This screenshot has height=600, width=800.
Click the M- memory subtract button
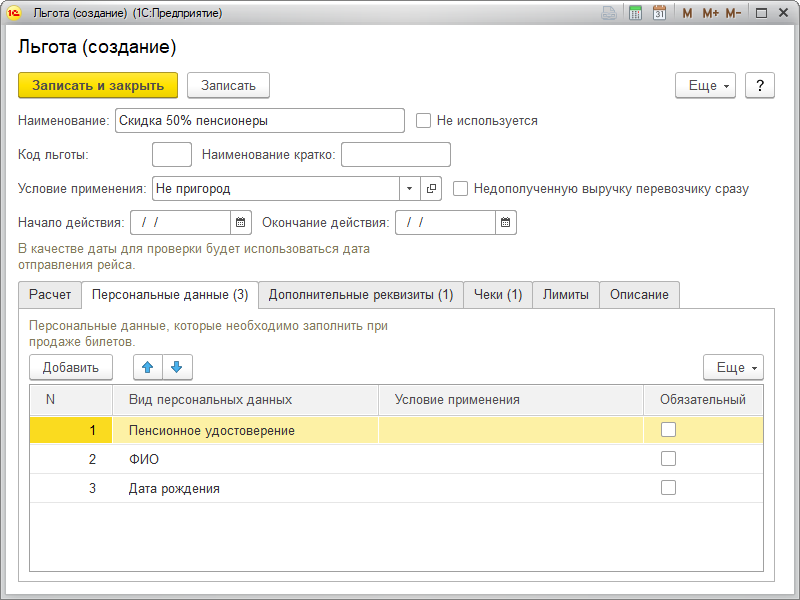click(733, 13)
